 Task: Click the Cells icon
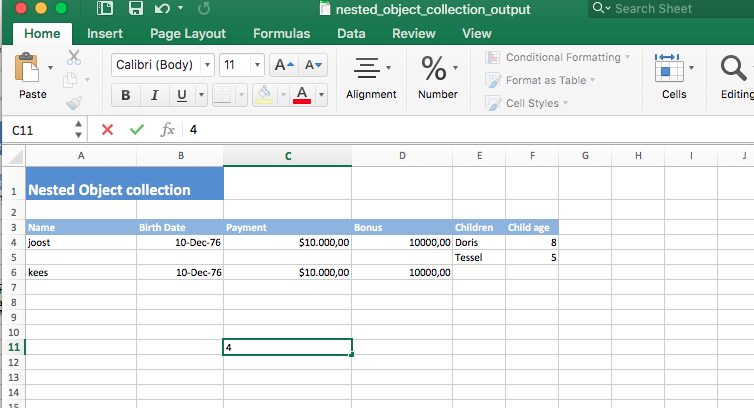pos(669,68)
